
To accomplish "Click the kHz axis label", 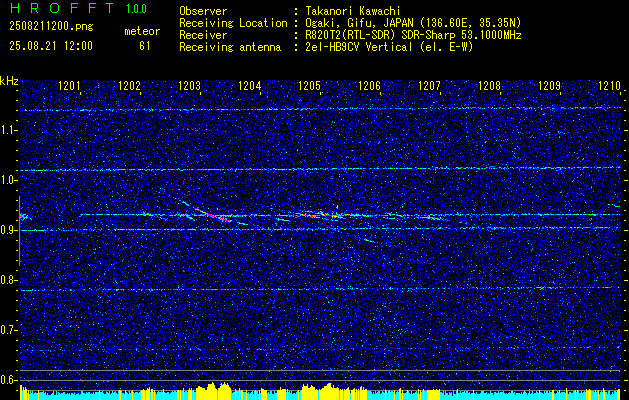I will tap(9, 81).
